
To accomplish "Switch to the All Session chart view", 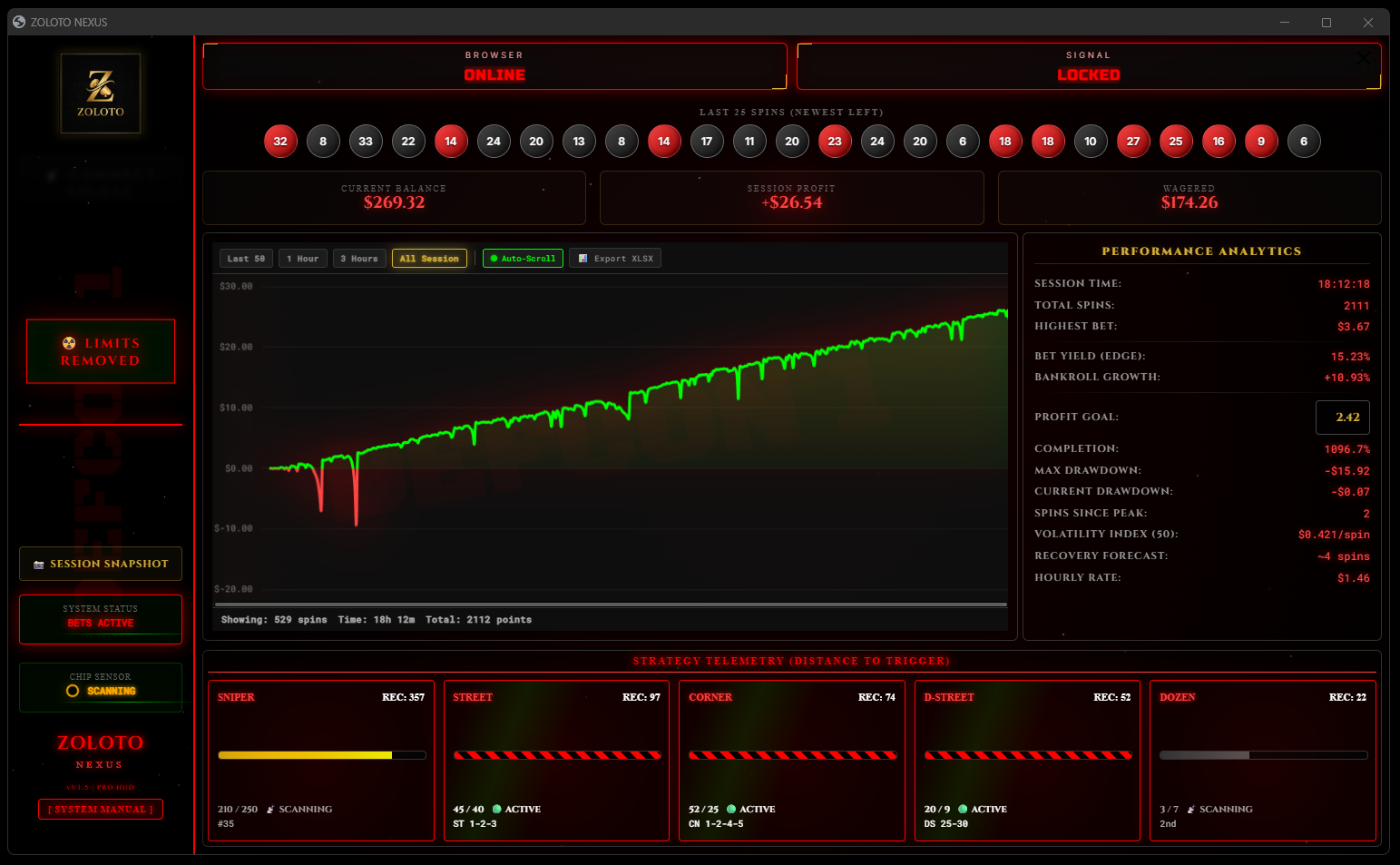I will [x=429, y=258].
